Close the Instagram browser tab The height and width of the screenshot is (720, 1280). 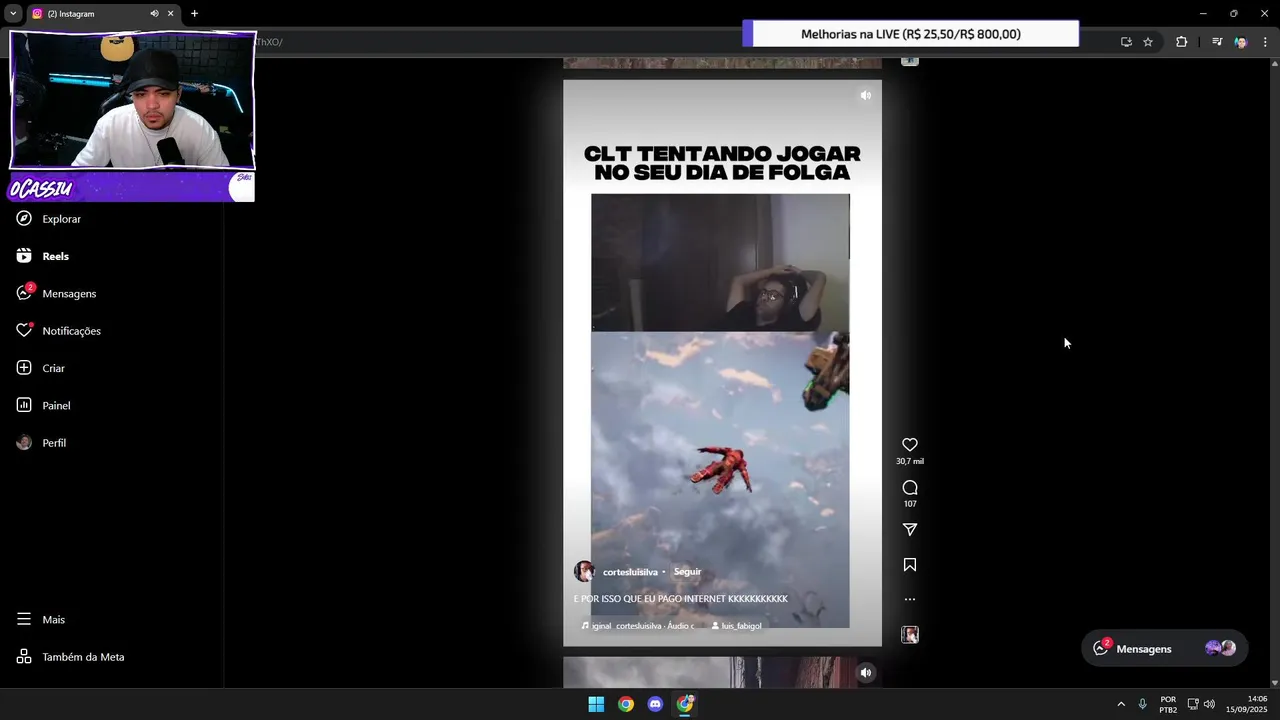tap(170, 14)
